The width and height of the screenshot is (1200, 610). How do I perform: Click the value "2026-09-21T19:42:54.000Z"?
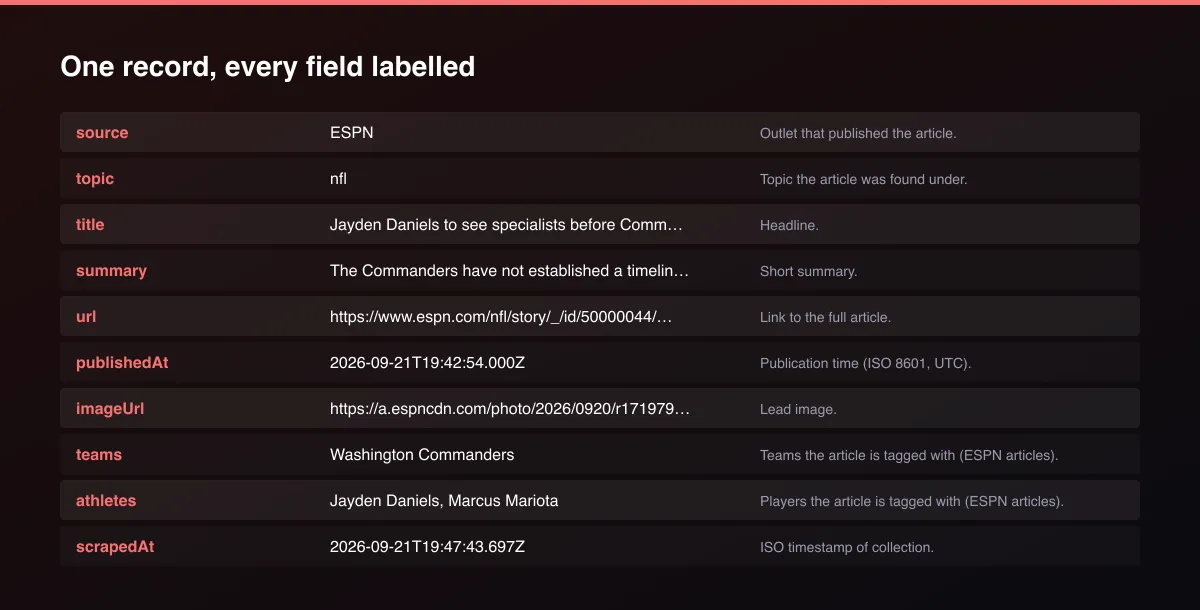click(427, 363)
